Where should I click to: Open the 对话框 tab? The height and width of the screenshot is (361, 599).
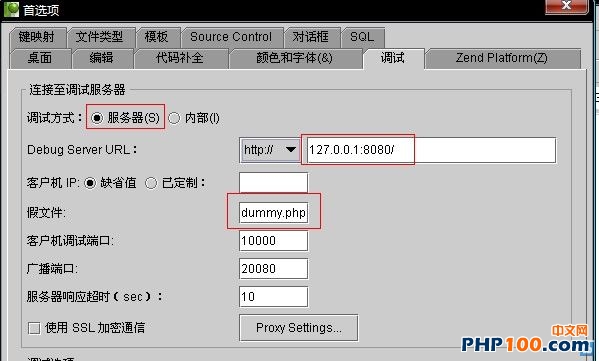tap(312, 37)
